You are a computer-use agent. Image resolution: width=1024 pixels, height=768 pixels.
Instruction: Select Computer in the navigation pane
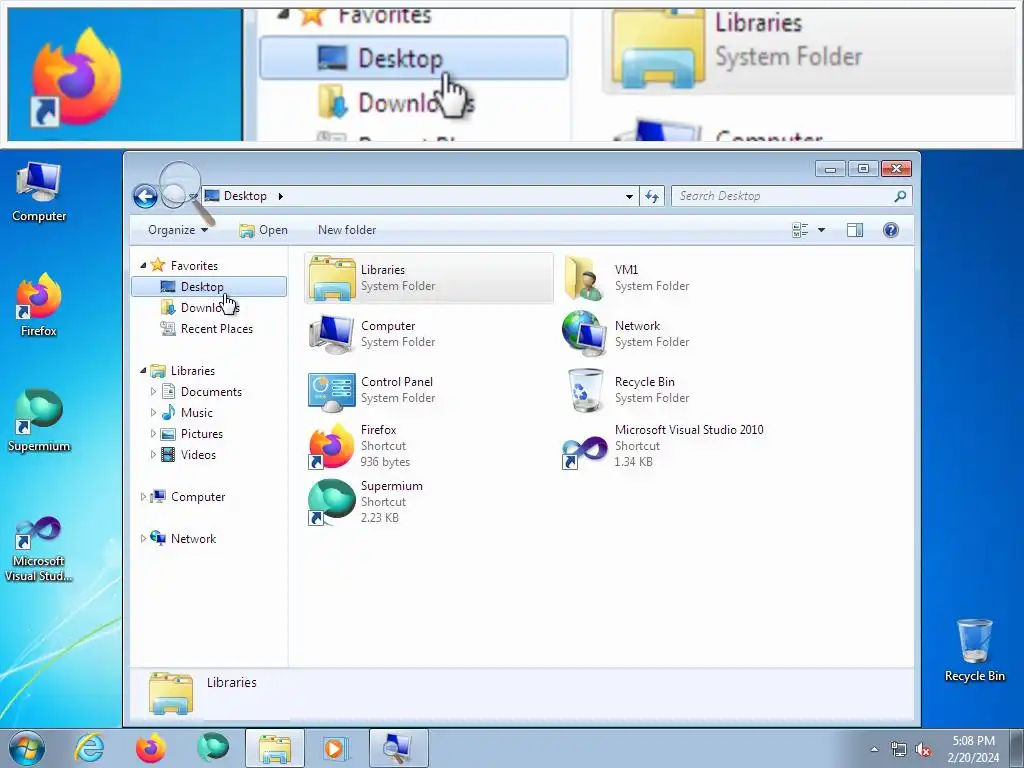[x=188, y=497]
